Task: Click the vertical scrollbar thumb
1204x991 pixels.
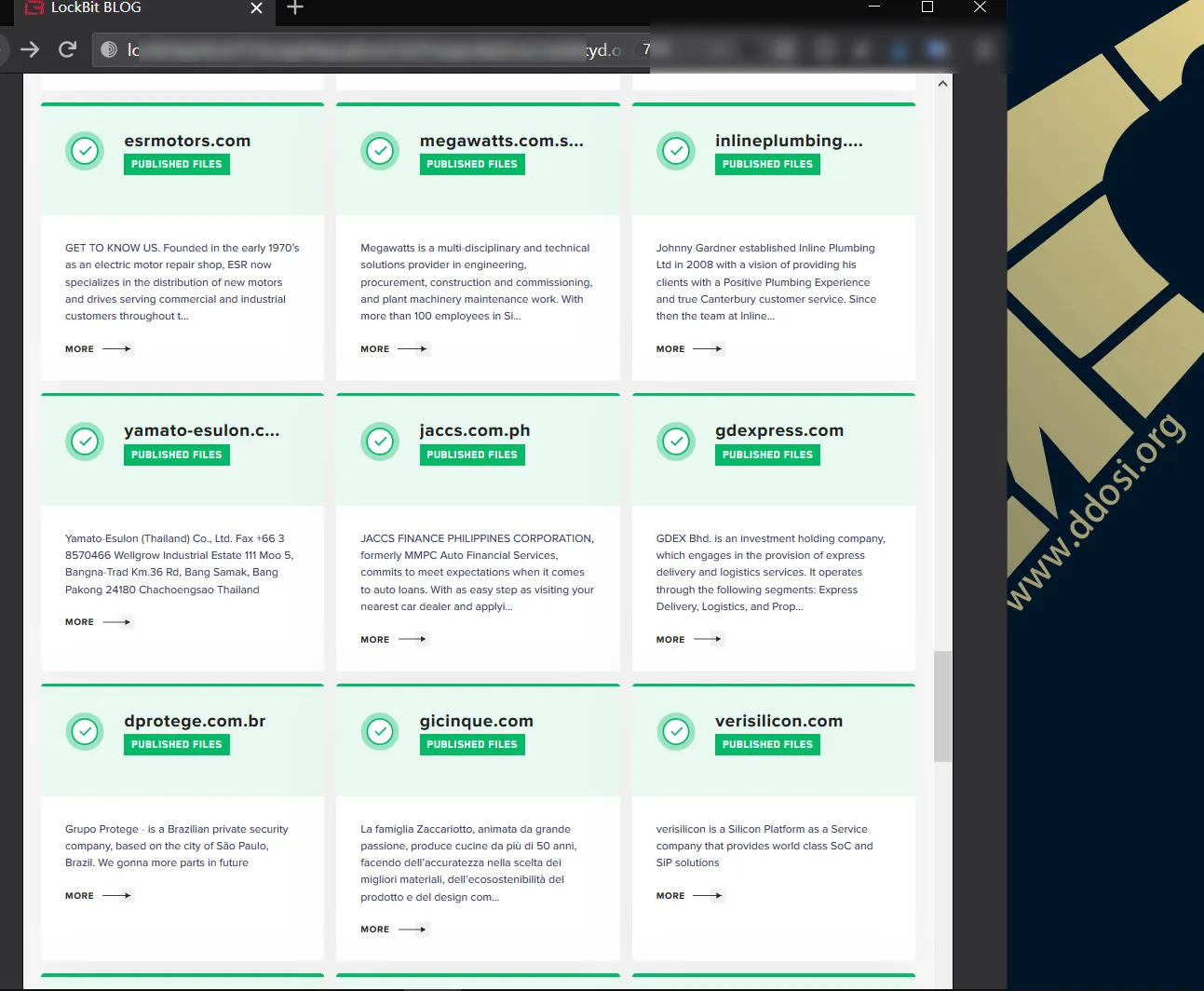Action: point(942,706)
